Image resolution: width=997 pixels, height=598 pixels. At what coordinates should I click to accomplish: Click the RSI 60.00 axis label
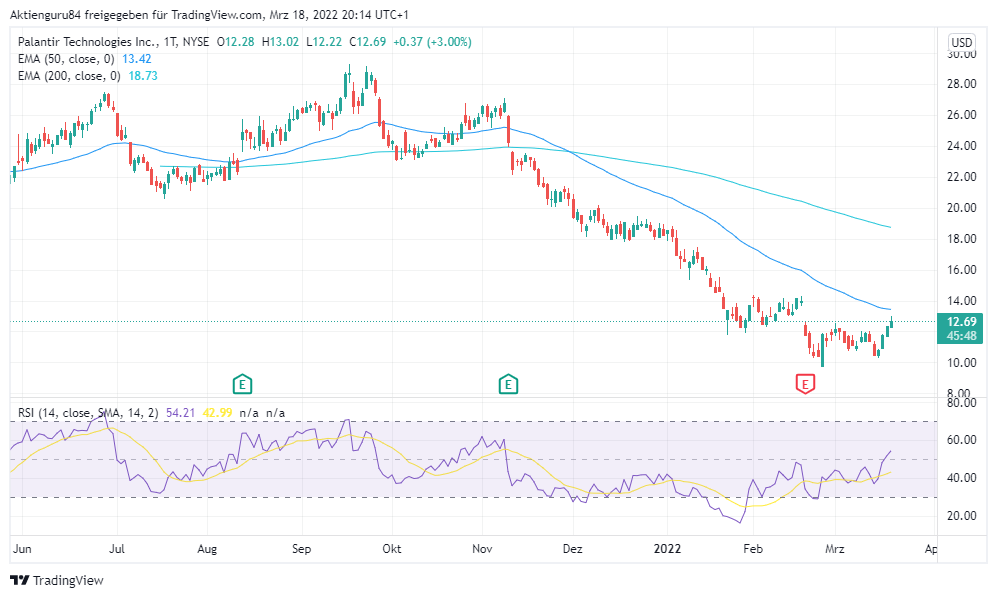(961, 440)
